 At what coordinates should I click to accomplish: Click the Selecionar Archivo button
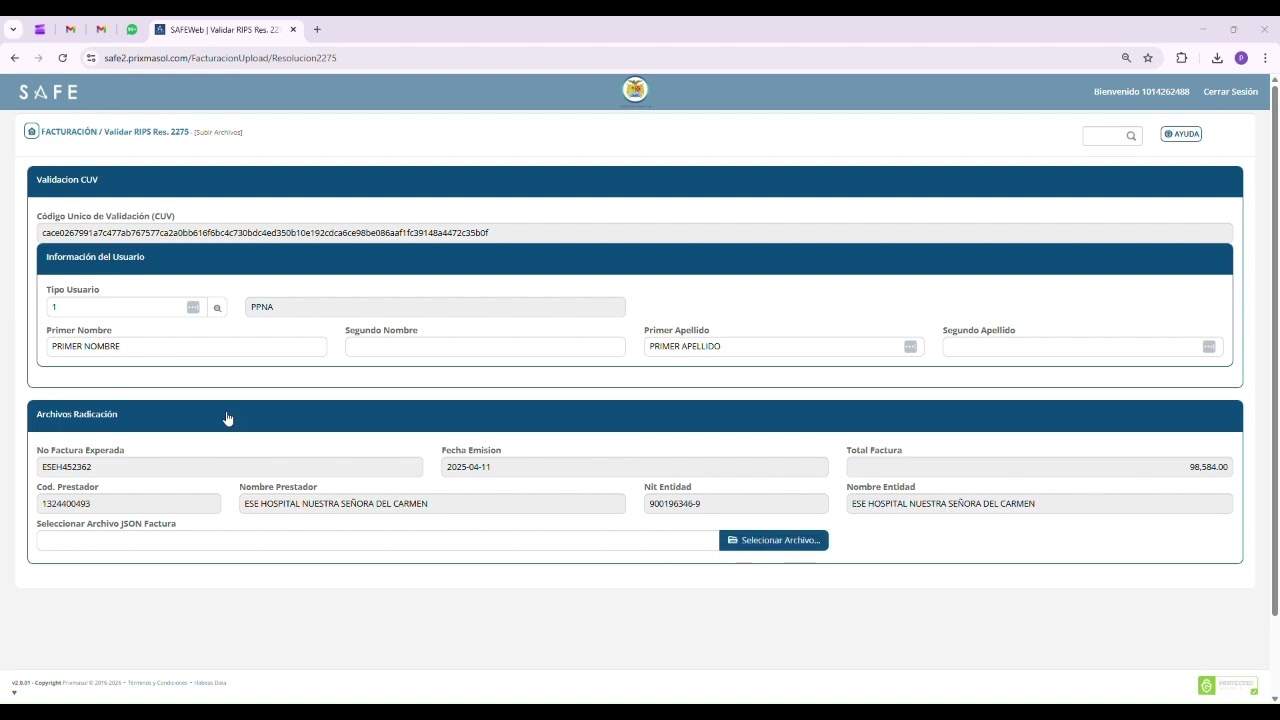point(774,540)
